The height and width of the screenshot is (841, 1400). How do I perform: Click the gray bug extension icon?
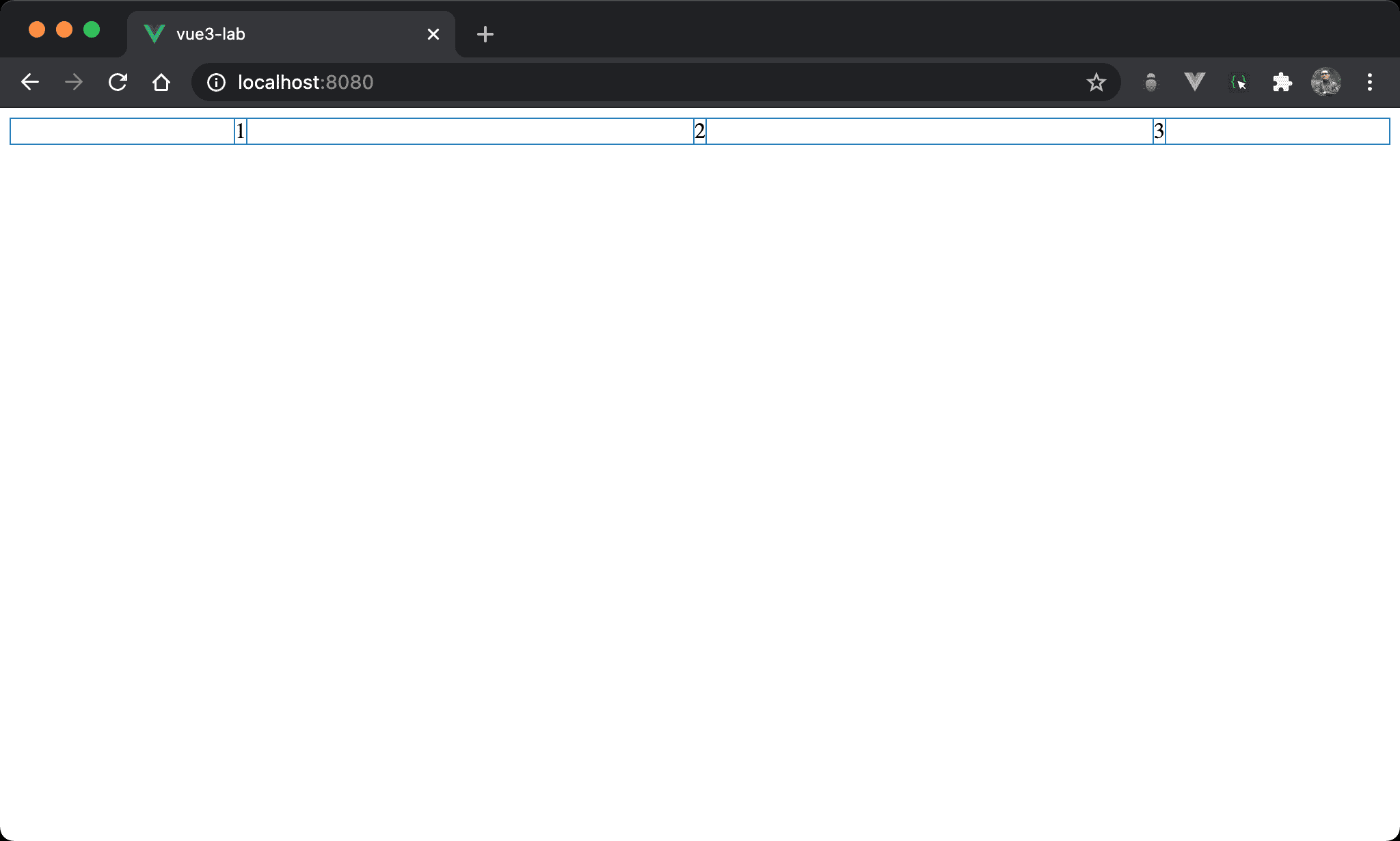pyautogui.click(x=1151, y=83)
